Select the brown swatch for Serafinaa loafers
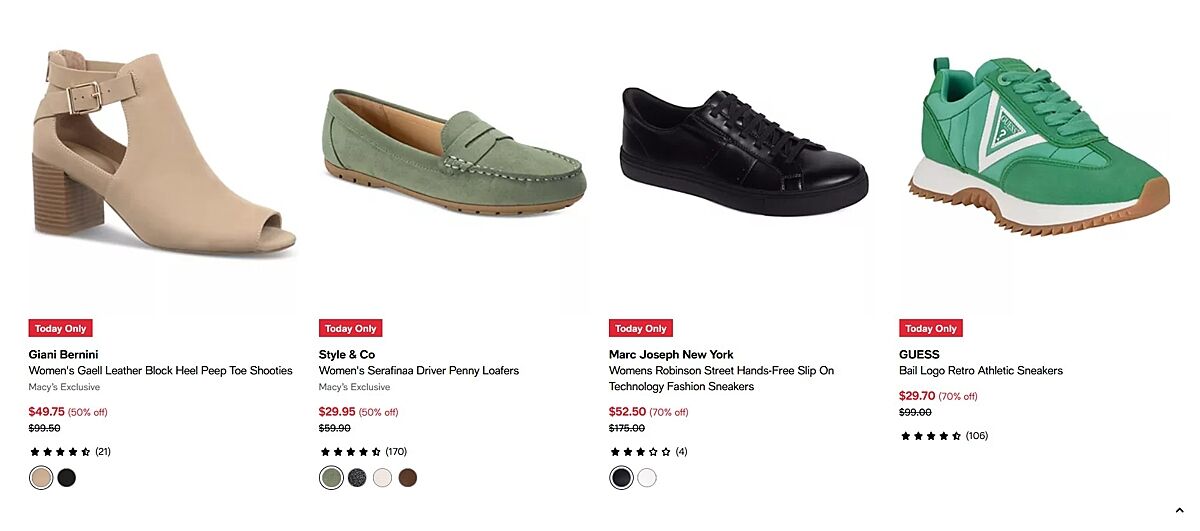The width and height of the screenshot is (1200, 531). click(x=408, y=478)
